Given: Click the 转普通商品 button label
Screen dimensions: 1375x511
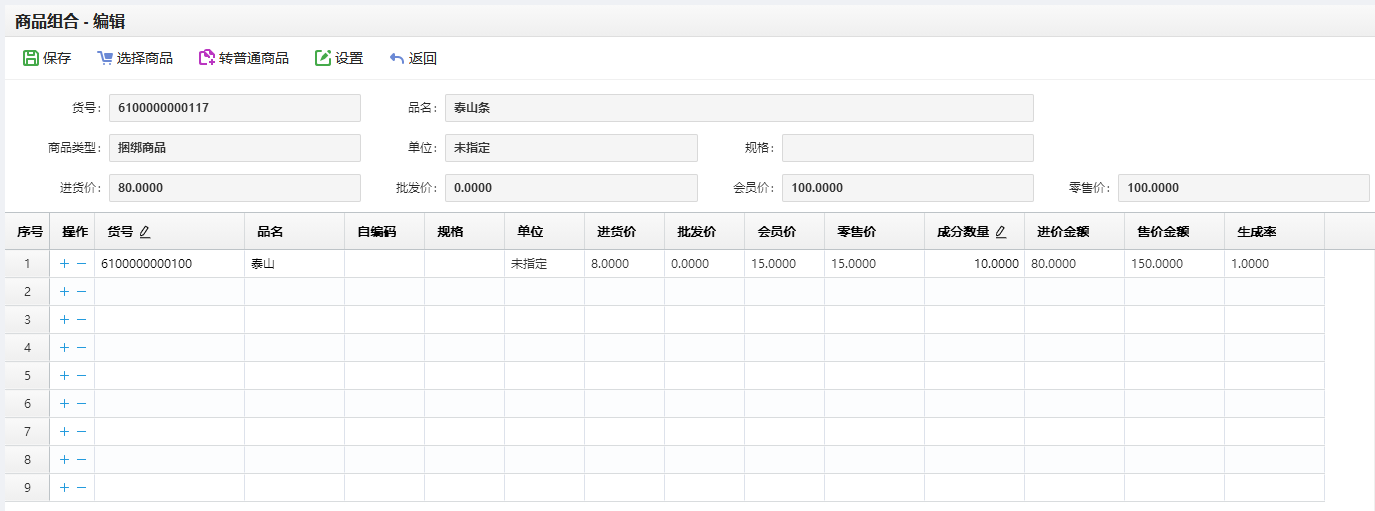Looking at the screenshot, I should 254,58.
